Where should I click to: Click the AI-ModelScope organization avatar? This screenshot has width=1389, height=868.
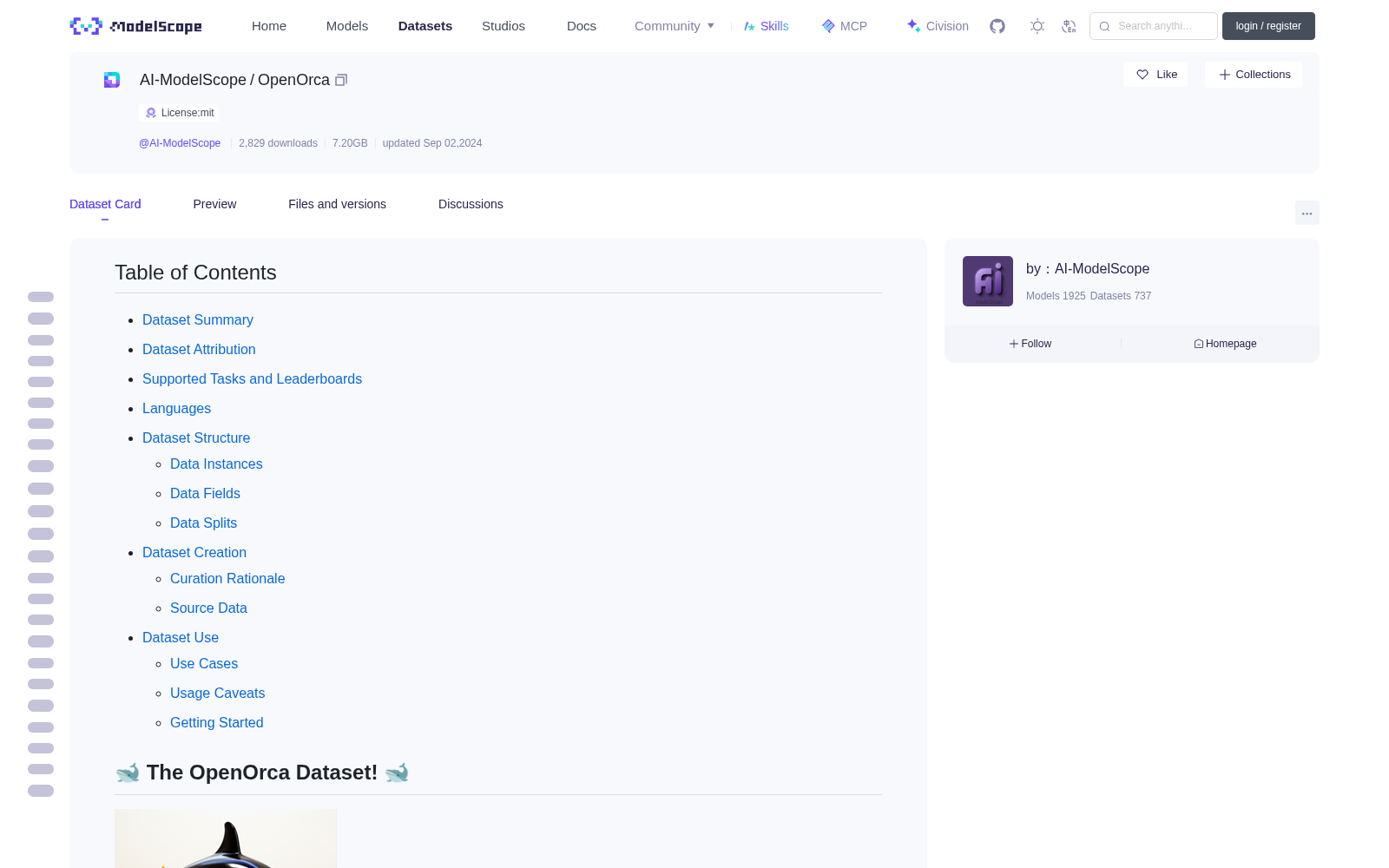coord(988,281)
